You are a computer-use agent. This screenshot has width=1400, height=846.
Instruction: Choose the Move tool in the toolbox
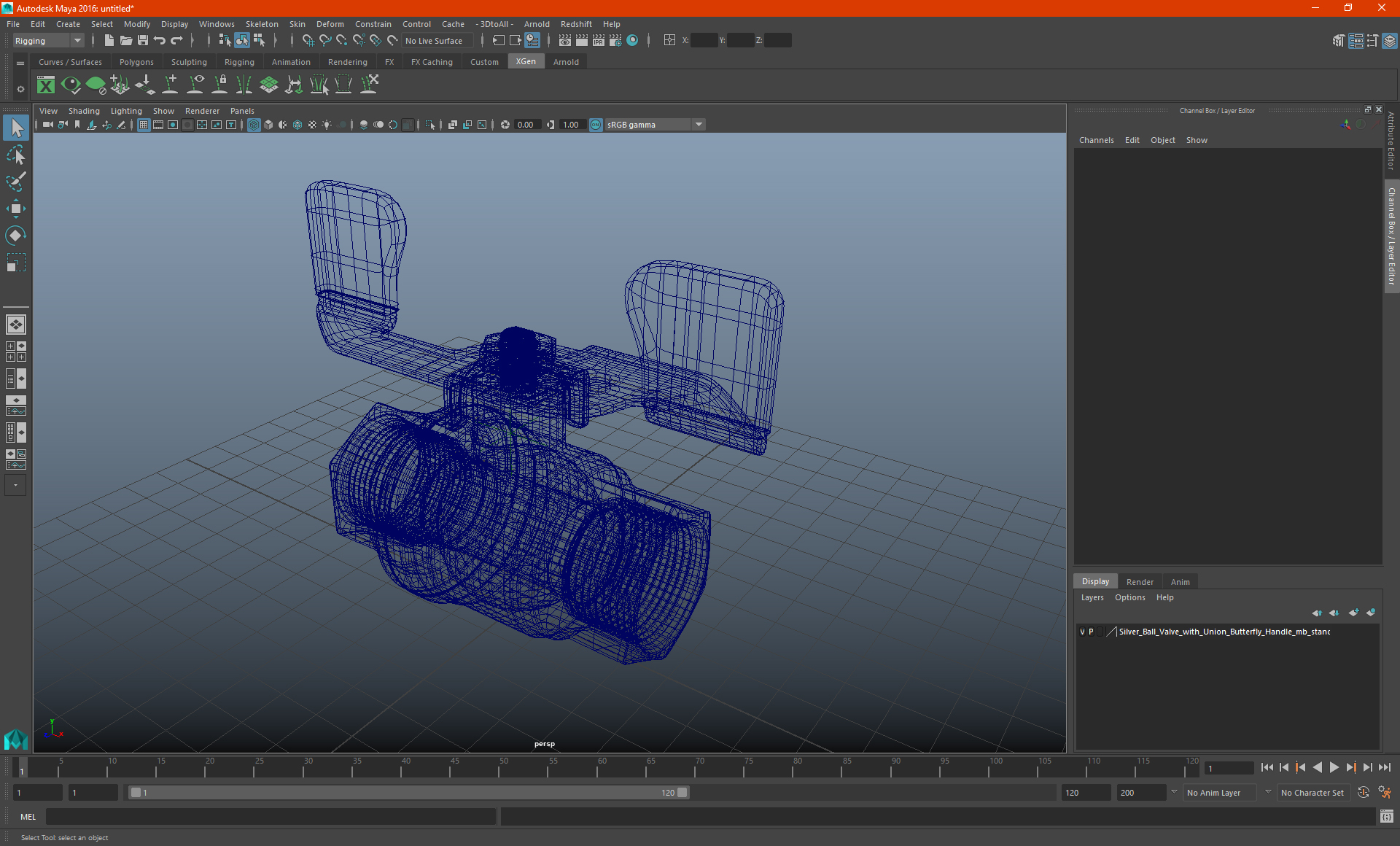[x=15, y=209]
